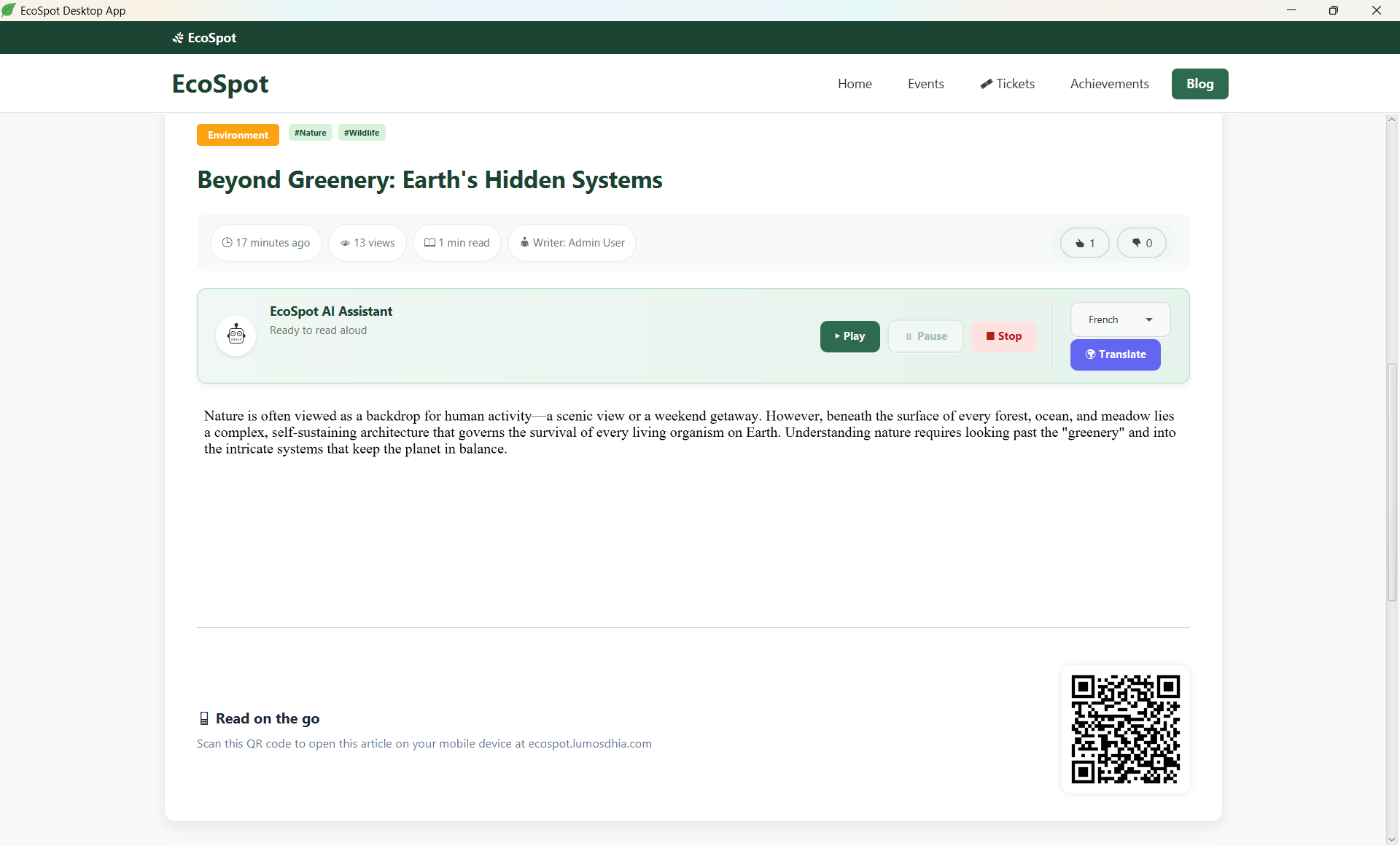Image resolution: width=1400 pixels, height=846 pixels.
Task: Click the EcoSpot Desktop App title bar leaf icon
Action: point(9,10)
